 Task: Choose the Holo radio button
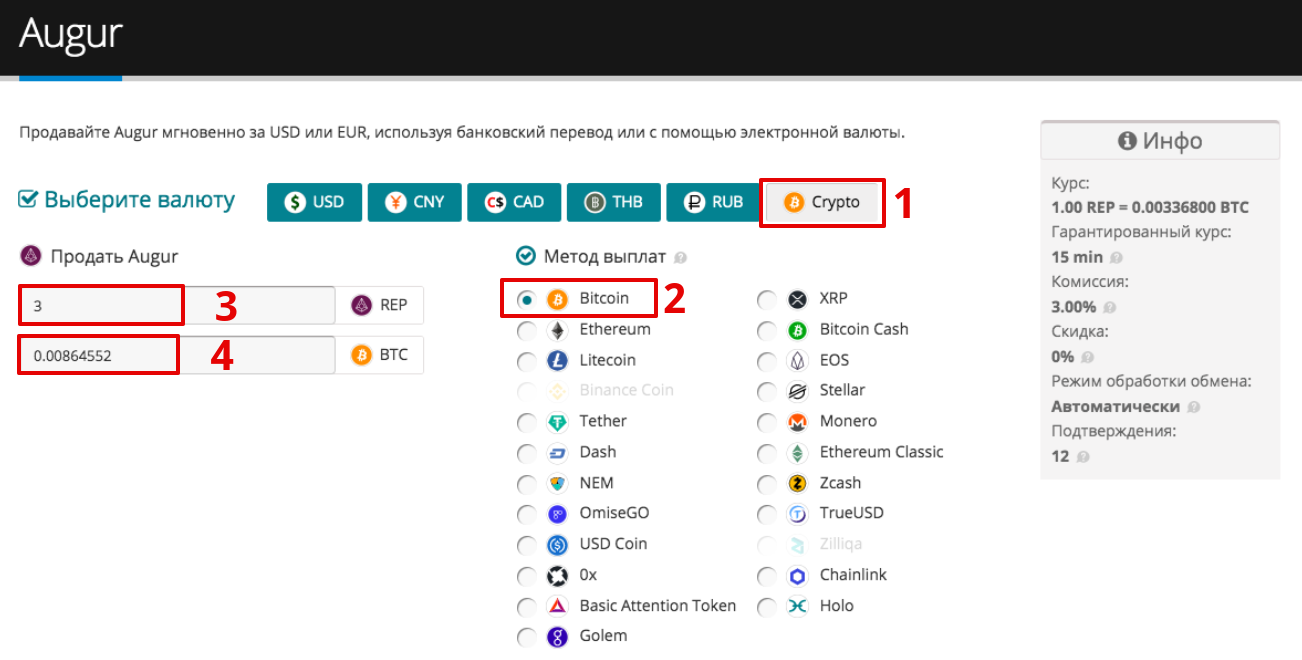pyautogui.click(x=766, y=607)
